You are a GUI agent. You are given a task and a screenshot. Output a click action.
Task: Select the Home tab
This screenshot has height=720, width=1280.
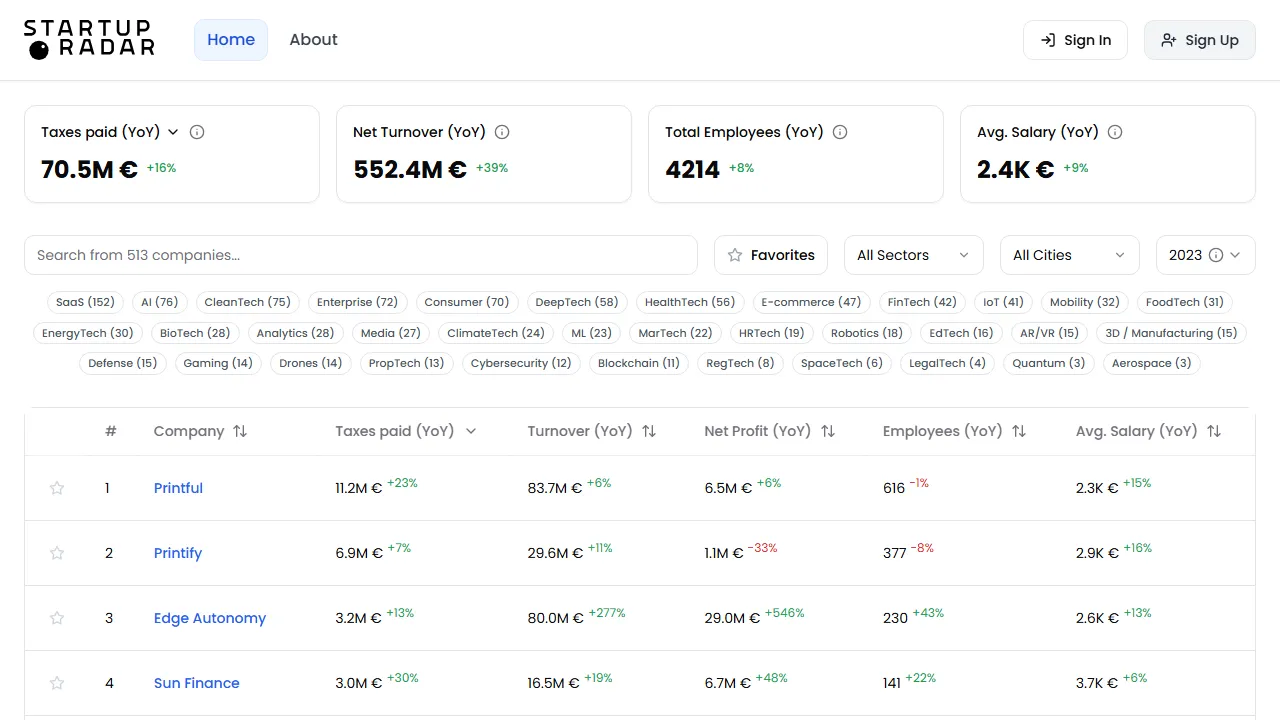point(231,39)
